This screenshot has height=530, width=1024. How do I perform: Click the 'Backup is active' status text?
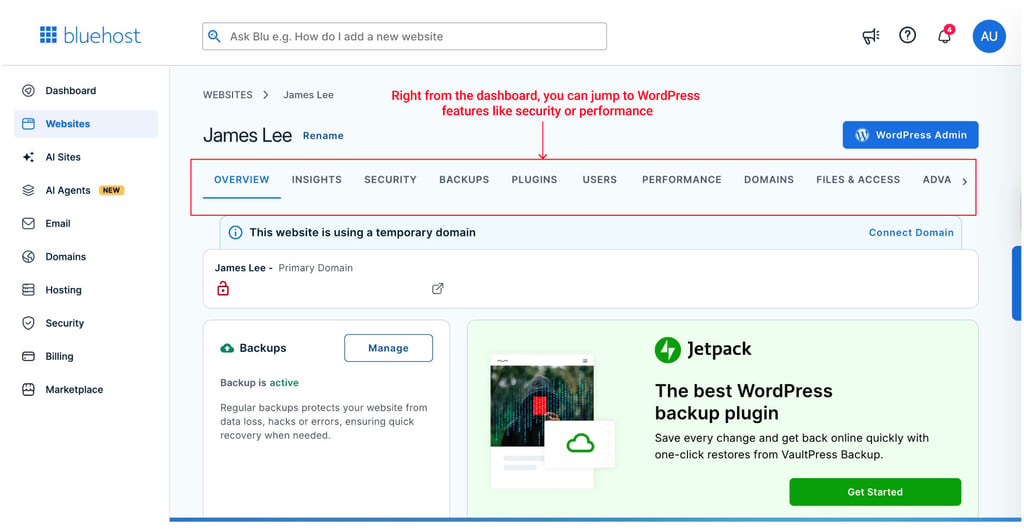tap(259, 383)
